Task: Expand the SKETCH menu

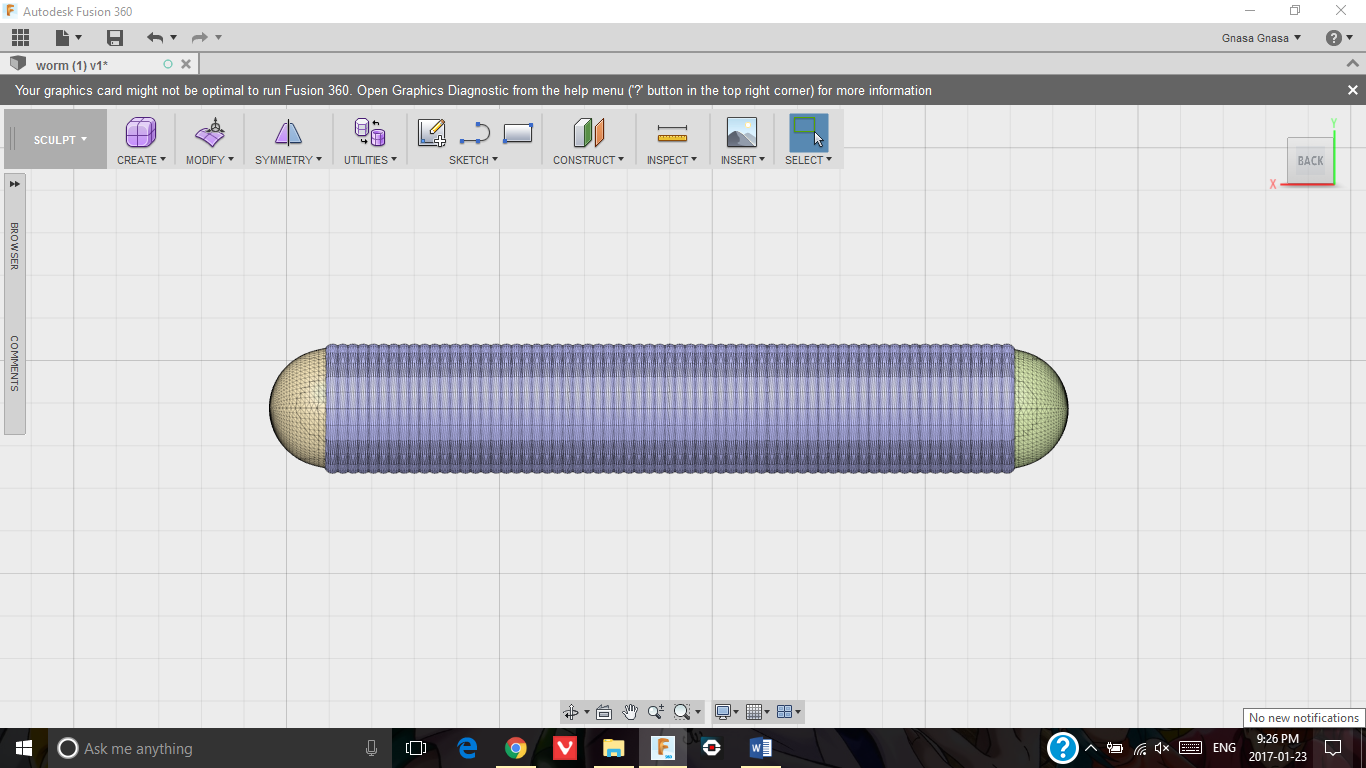Action: [473, 160]
